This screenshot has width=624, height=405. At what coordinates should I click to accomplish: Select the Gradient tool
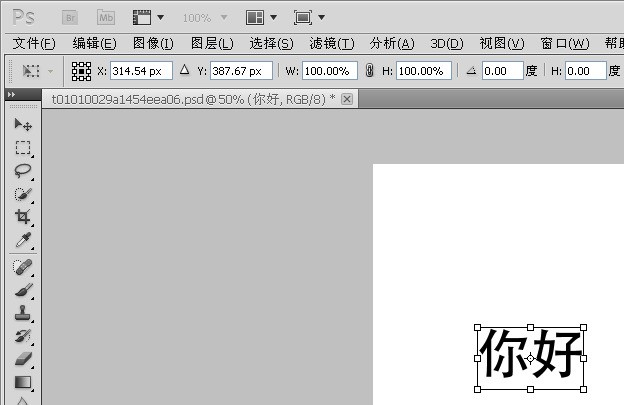tap(23, 382)
